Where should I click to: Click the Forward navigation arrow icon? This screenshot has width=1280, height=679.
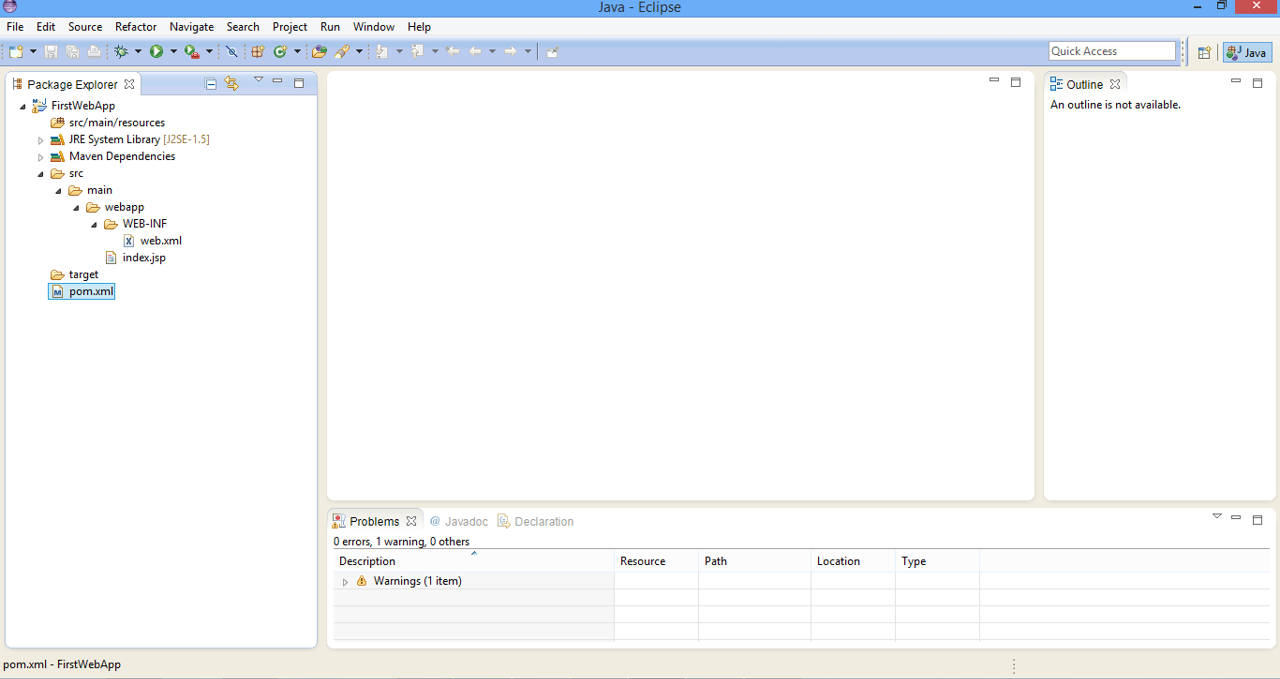510,51
